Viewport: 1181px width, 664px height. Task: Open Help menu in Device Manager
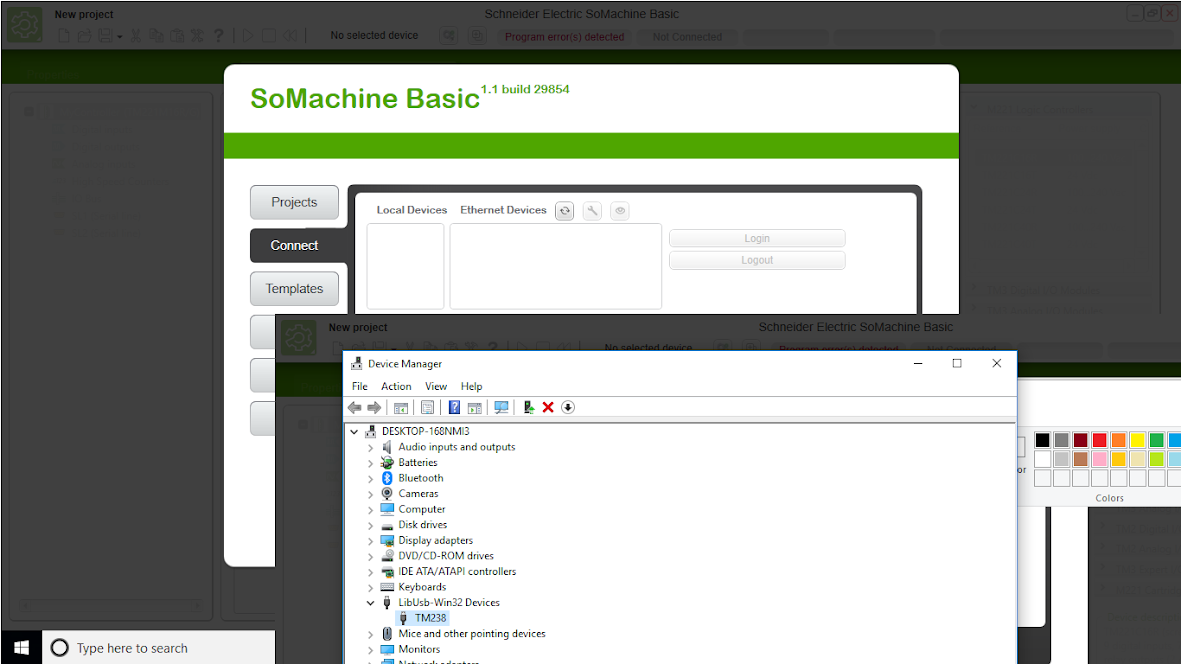471,386
